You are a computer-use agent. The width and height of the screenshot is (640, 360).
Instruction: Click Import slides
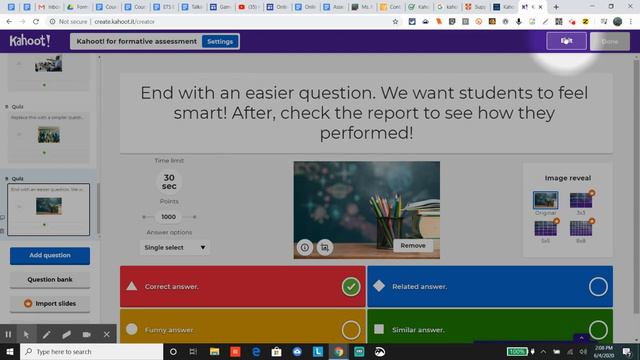tap(50, 304)
